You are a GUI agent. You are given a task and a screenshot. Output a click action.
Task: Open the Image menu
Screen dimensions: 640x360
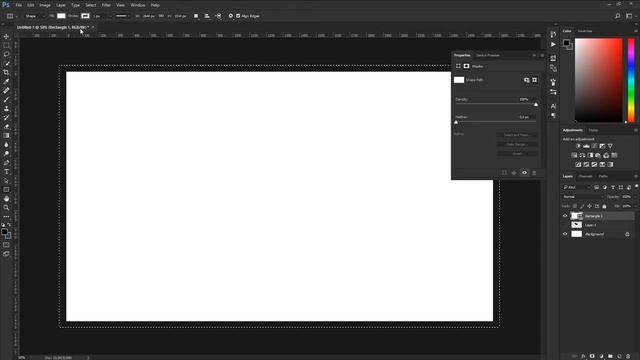(x=45, y=5)
